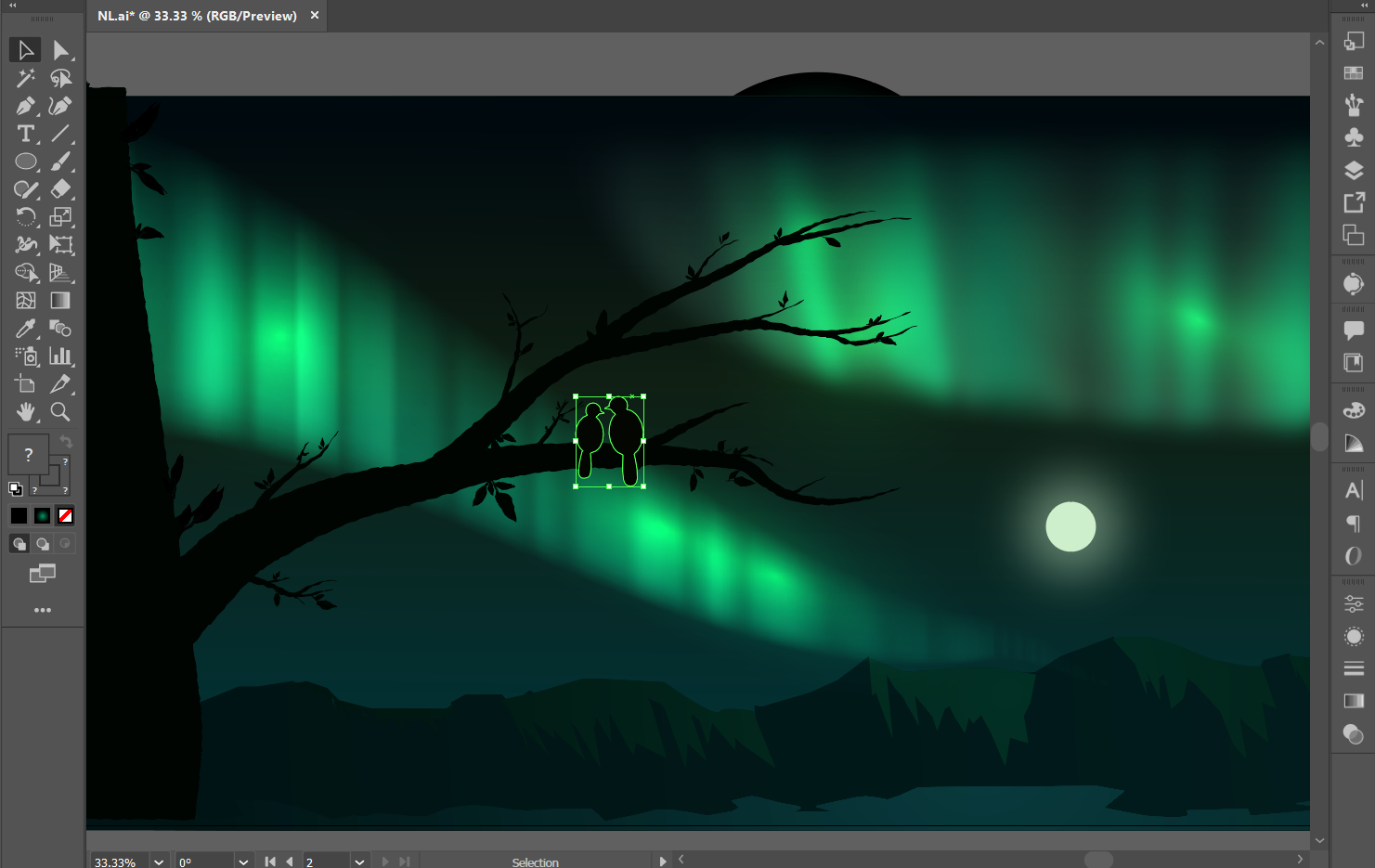Choose the Zoom tool
Image resolution: width=1375 pixels, height=868 pixels.
click(60, 412)
